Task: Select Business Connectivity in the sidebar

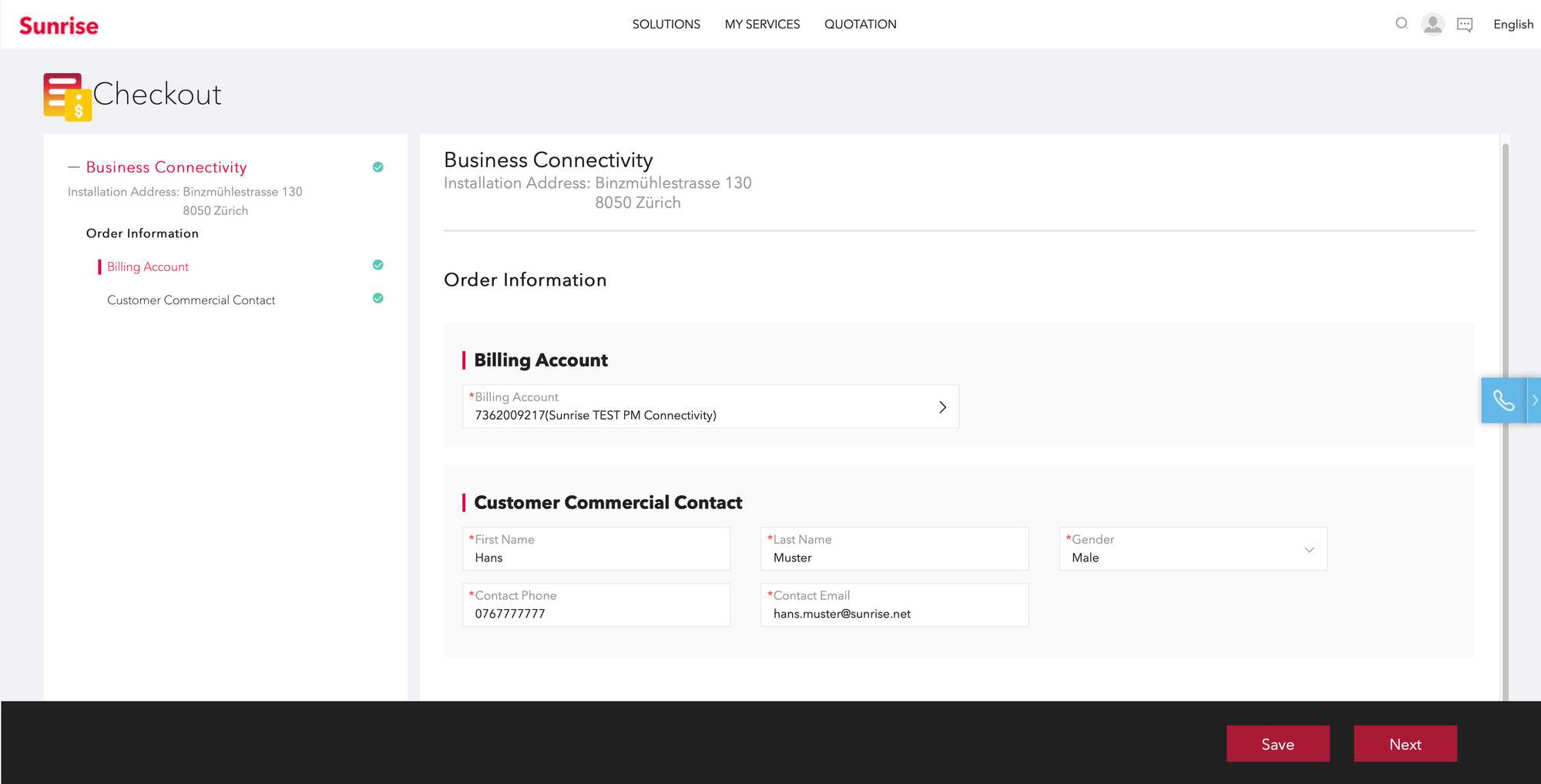Action: point(166,167)
